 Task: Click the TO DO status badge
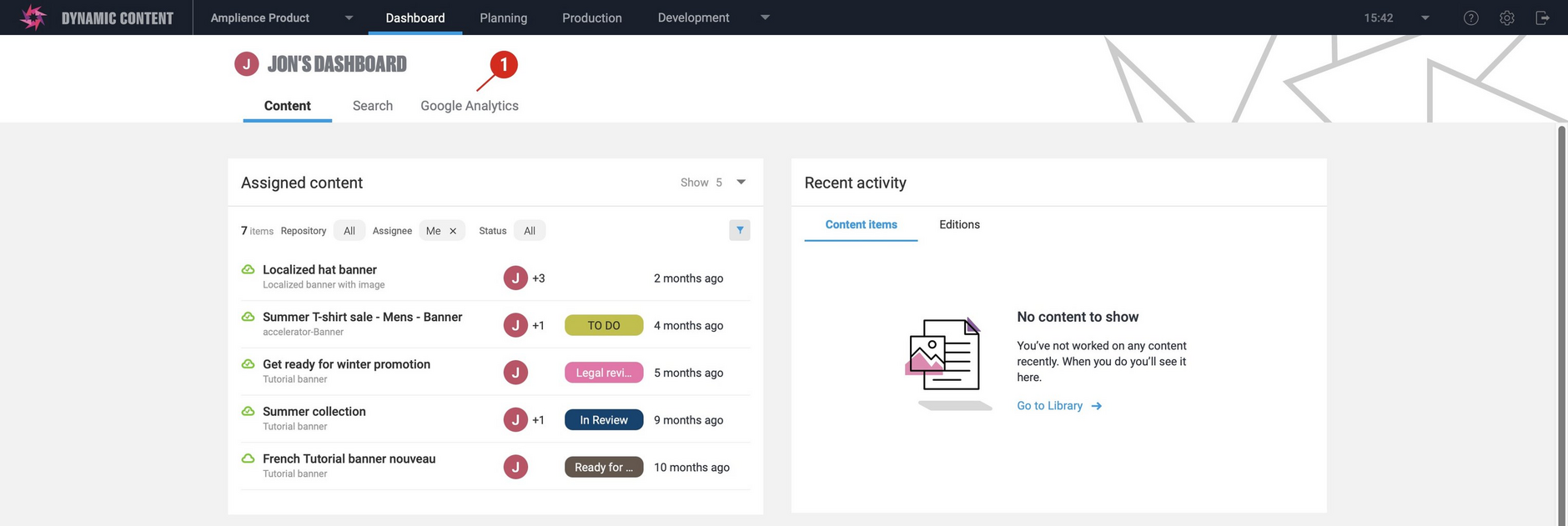coord(604,325)
